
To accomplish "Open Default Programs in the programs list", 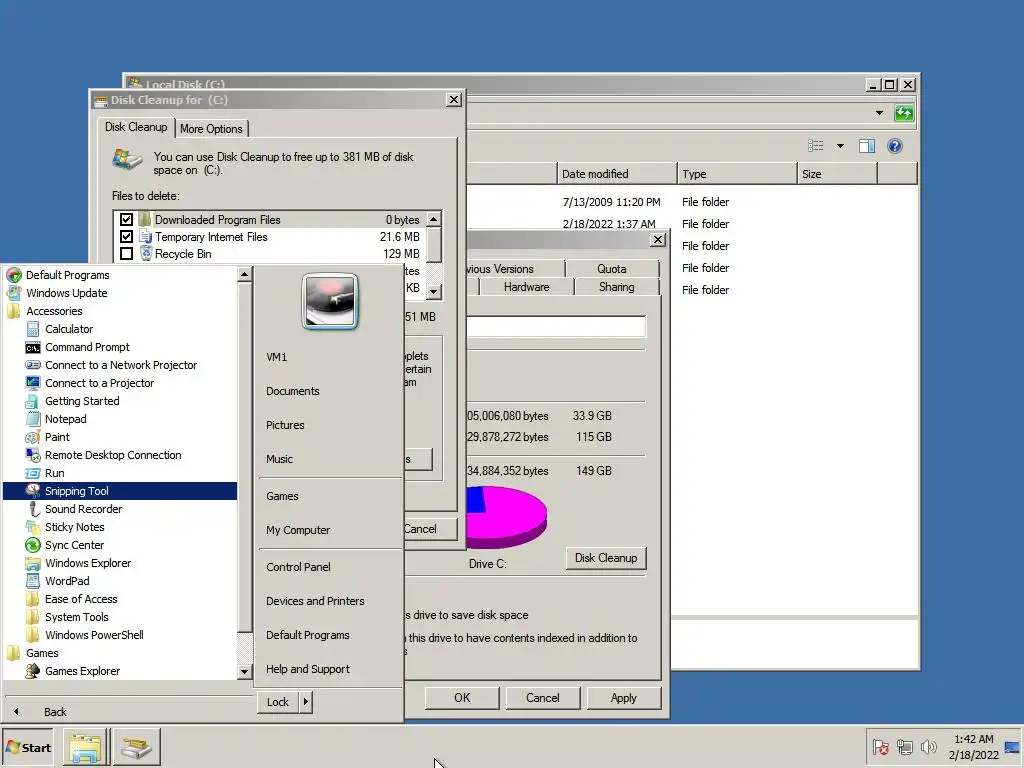I will tap(121, 275).
